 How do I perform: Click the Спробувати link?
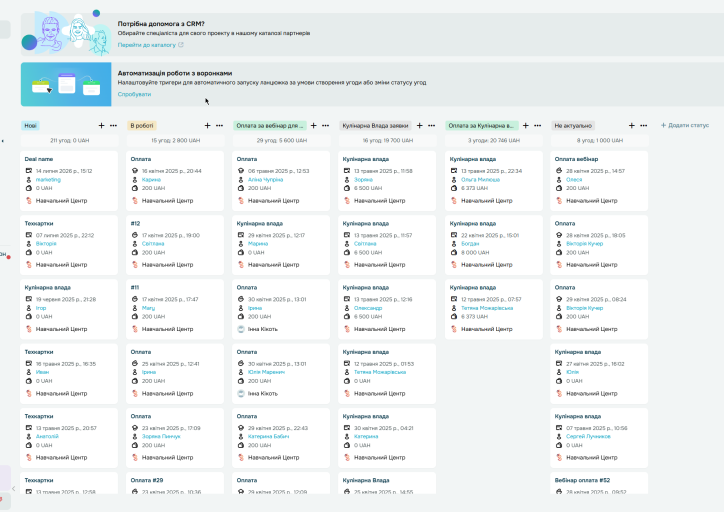click(134, 94)
